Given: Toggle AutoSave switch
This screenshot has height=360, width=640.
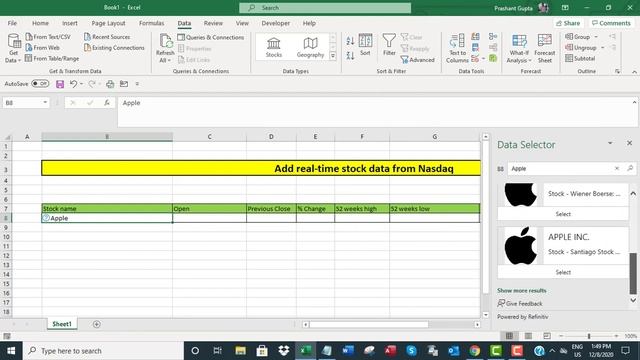Looking at the screenshot, I should [x=40, y=84].
